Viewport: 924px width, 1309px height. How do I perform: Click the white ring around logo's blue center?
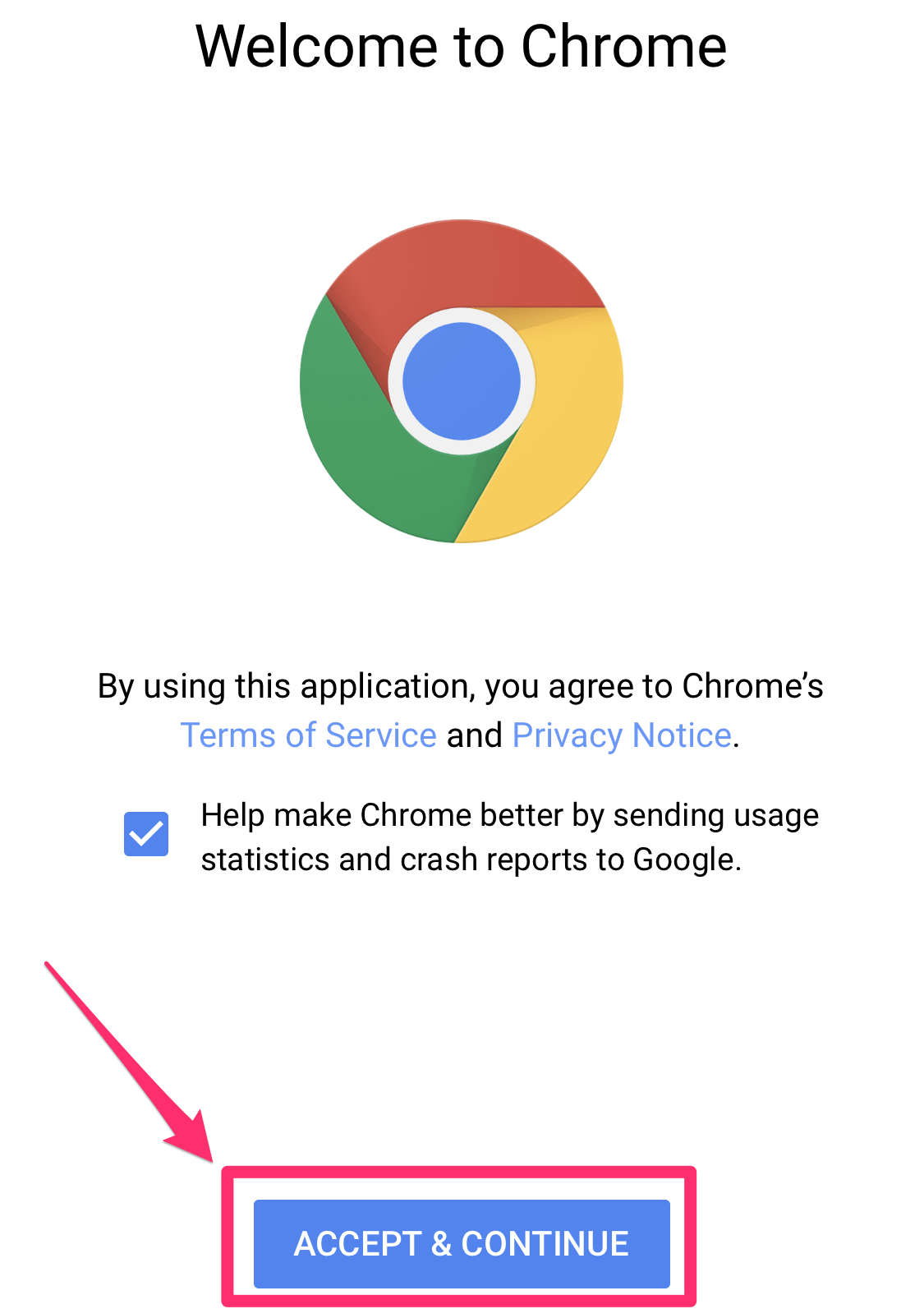click(x=462, y=315)
